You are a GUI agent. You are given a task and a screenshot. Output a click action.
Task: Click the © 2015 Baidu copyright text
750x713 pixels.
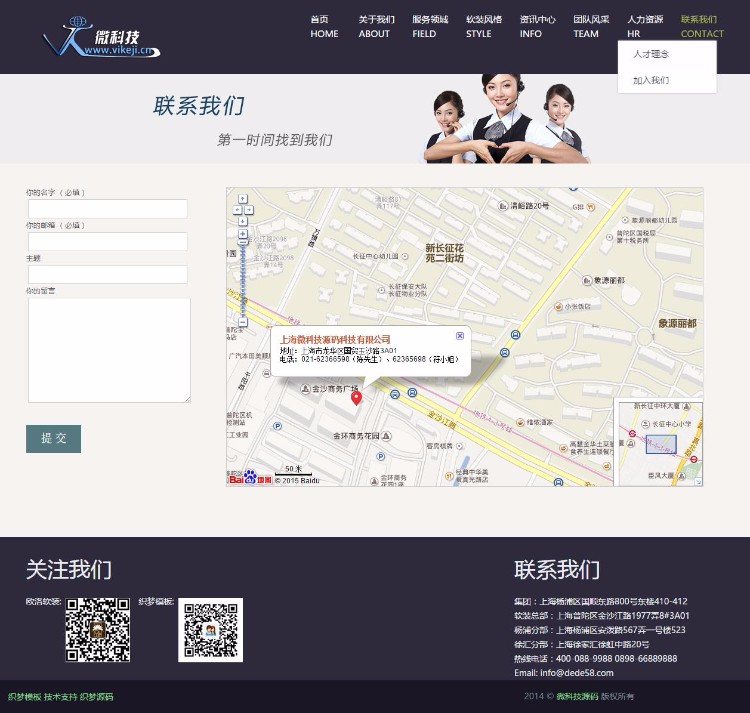pos(297,481)
